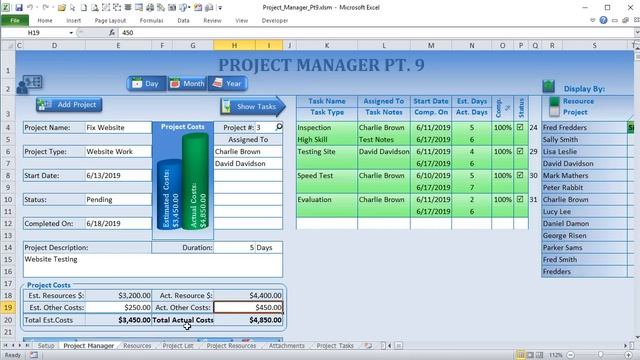Click the Insert Function fx icon
Screen dimensions: 640x360
coord(111,33)
